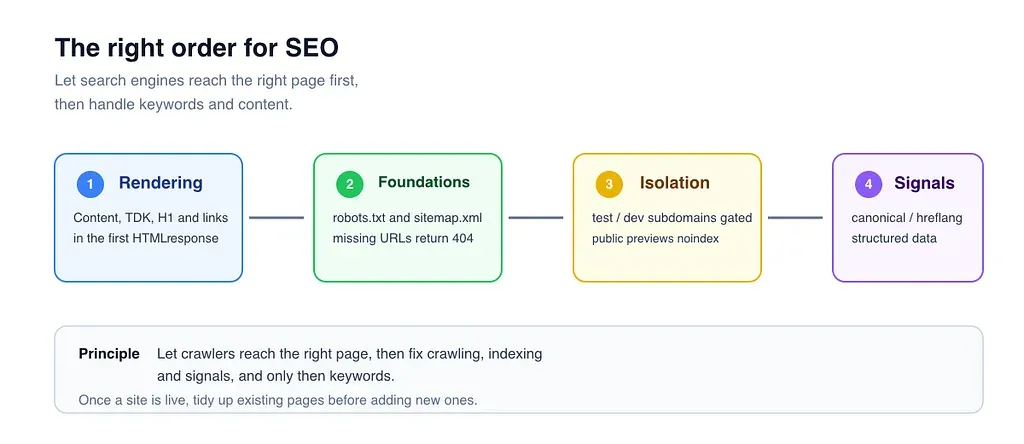Click the 'Principle' label
Viewport: 1024px width, 444px height.
pyautogui.click(x=109, y=354)
